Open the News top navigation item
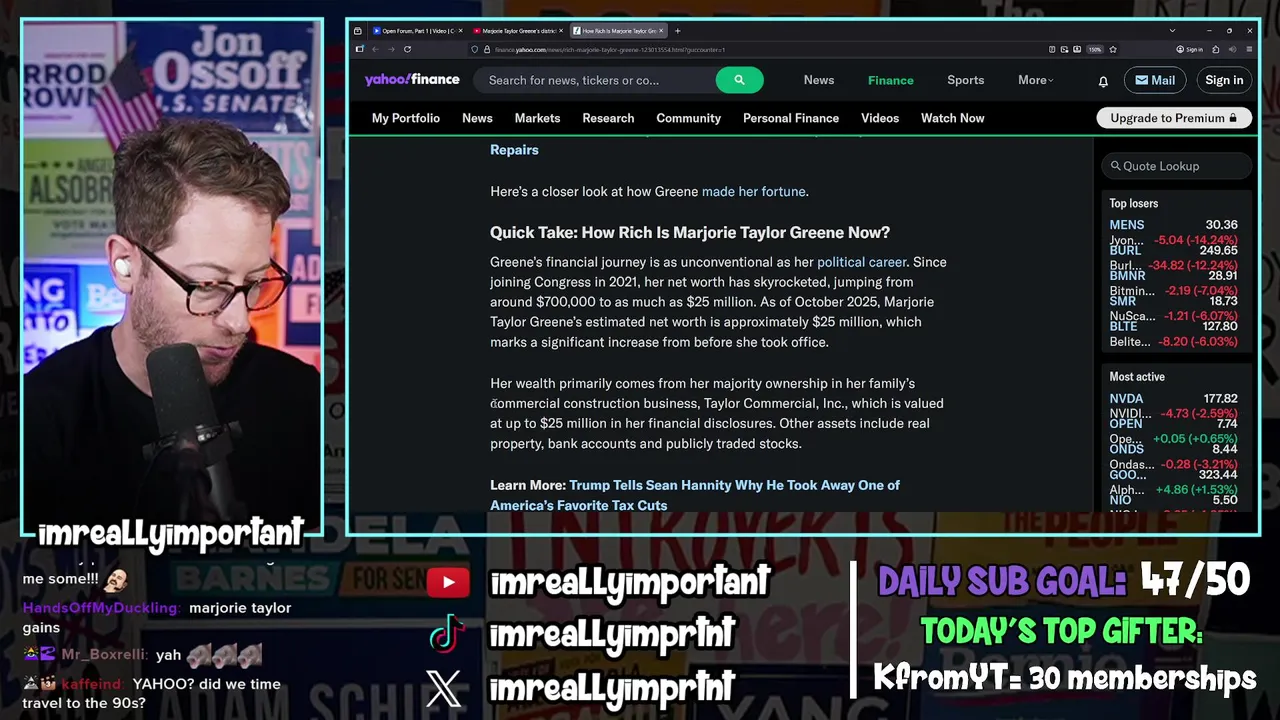 click(x=818, y=80)
